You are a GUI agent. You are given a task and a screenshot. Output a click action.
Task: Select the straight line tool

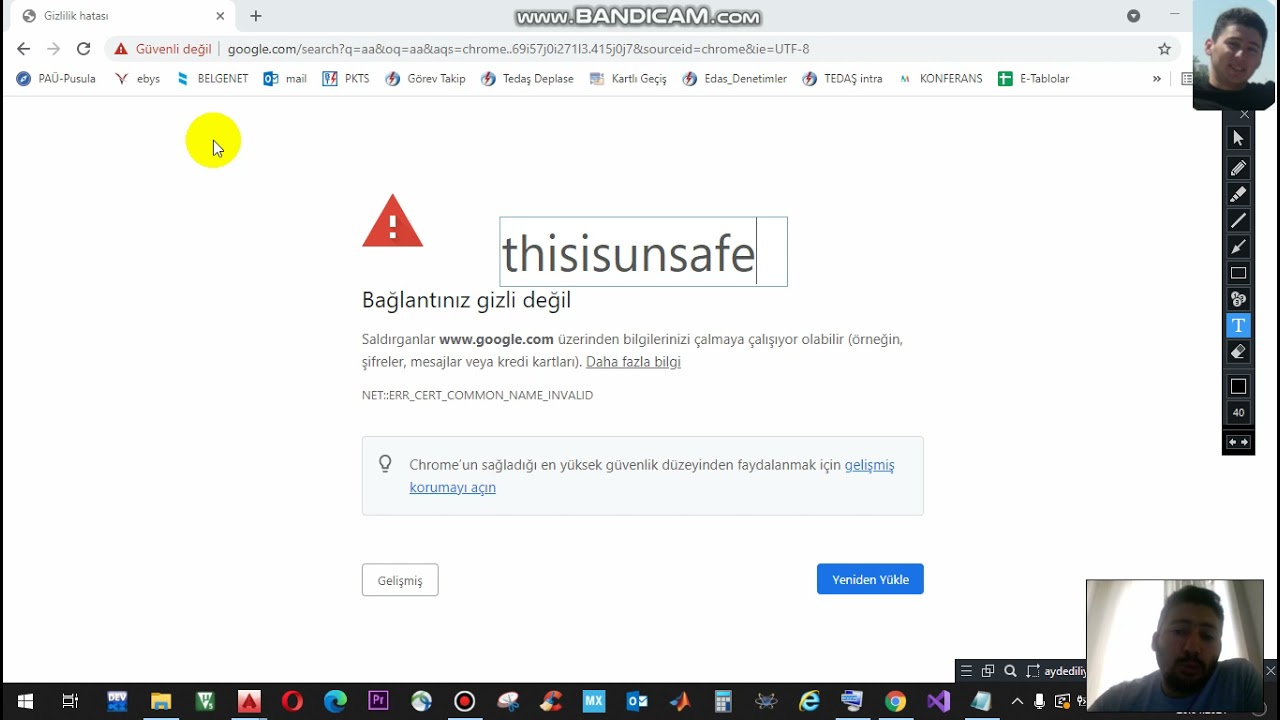tap(1238, 220)
